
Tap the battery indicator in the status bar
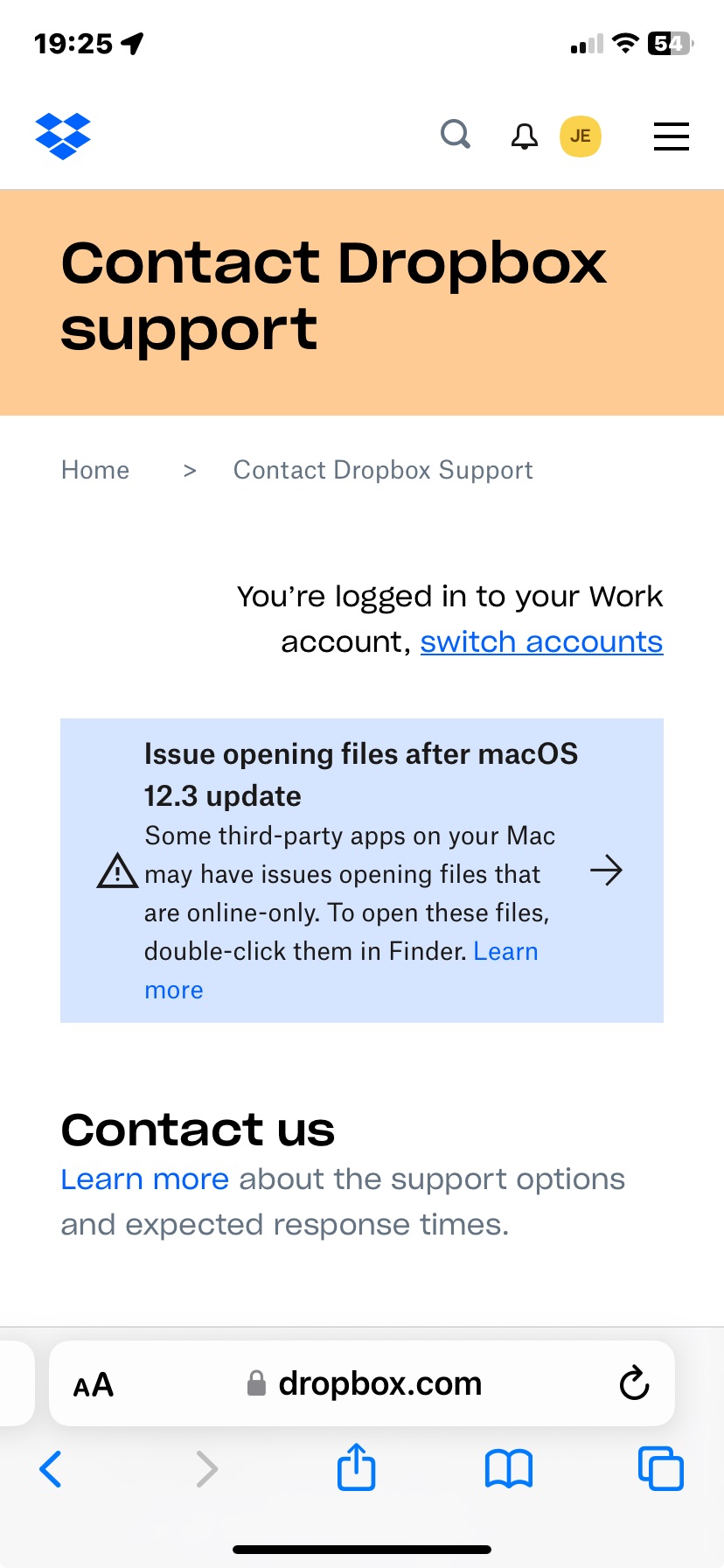[x=666, y=43]
